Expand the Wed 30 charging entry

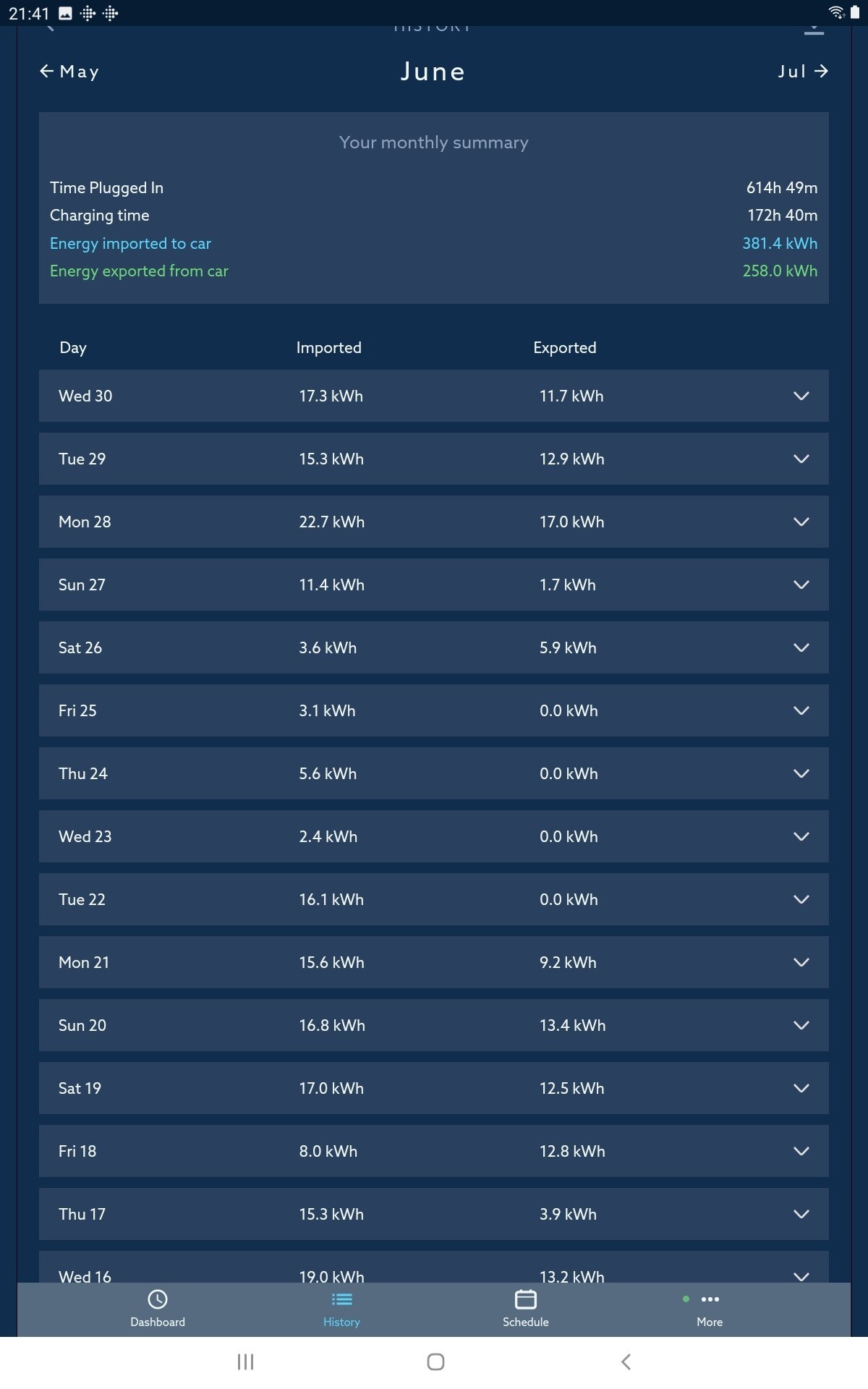tap(800, 396)
